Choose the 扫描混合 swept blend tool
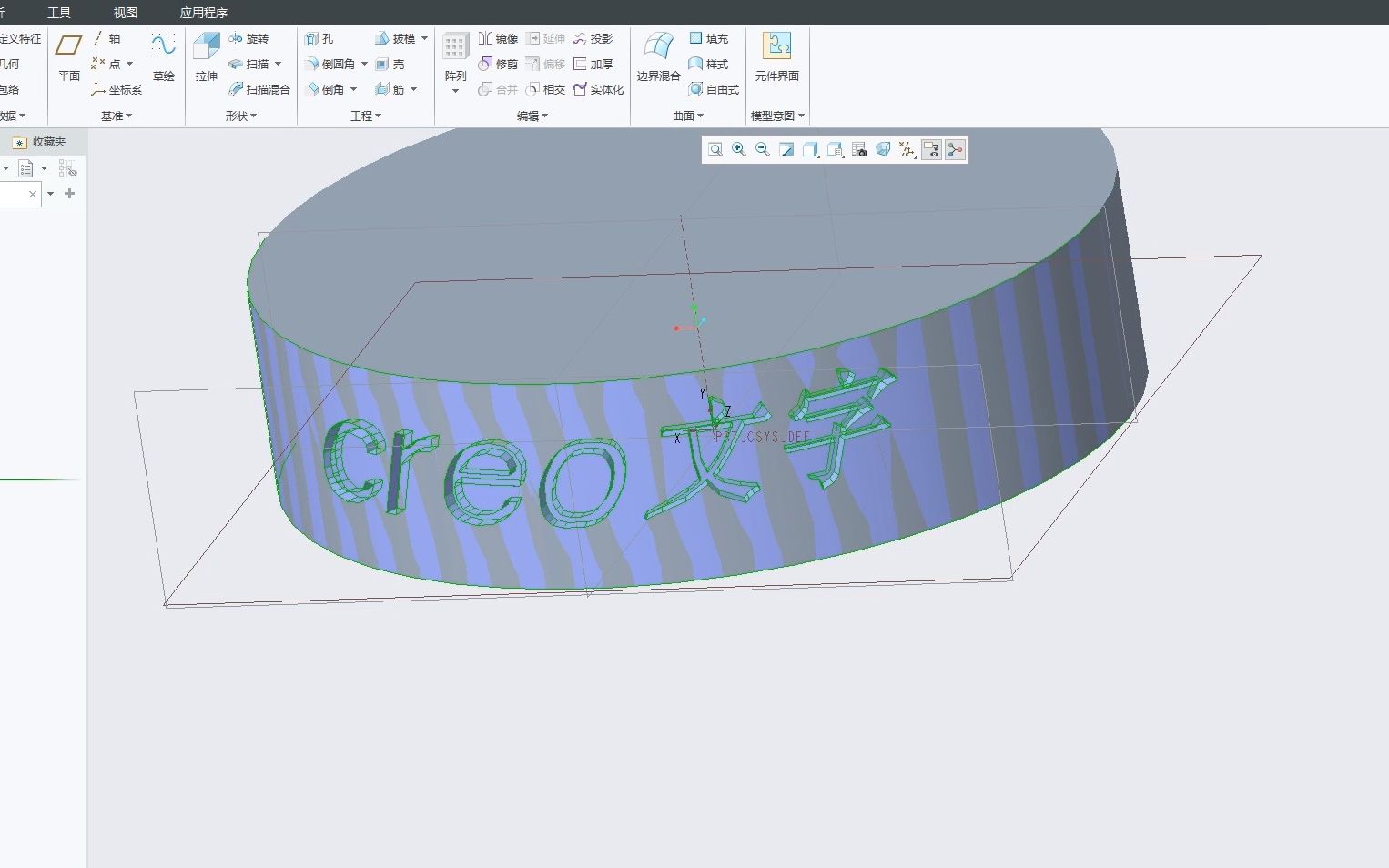 coord(259,89)
